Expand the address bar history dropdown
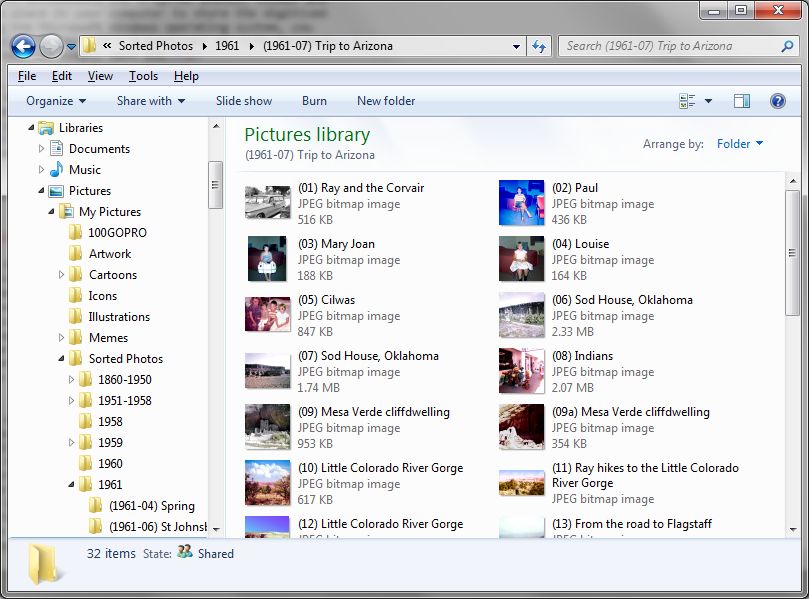The width and height of the screenshot is (809, 599). click(516, 46)
